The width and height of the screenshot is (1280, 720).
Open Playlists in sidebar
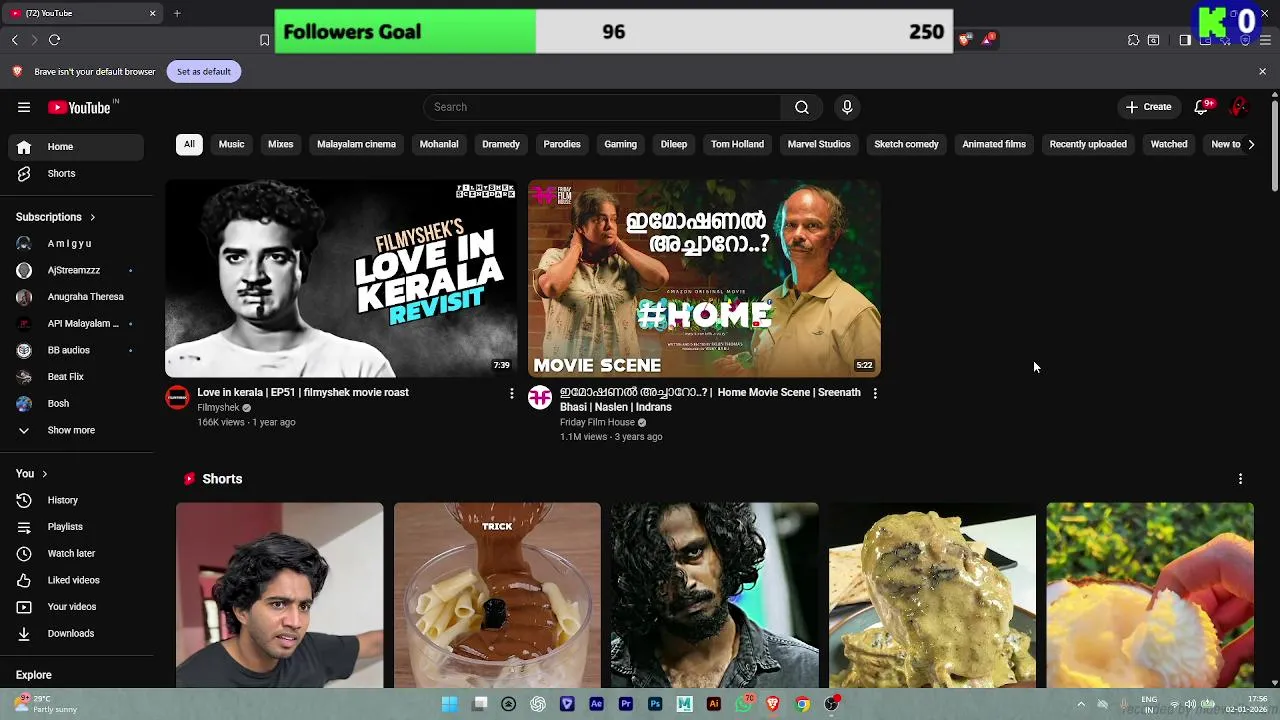(x=78, y=527)
